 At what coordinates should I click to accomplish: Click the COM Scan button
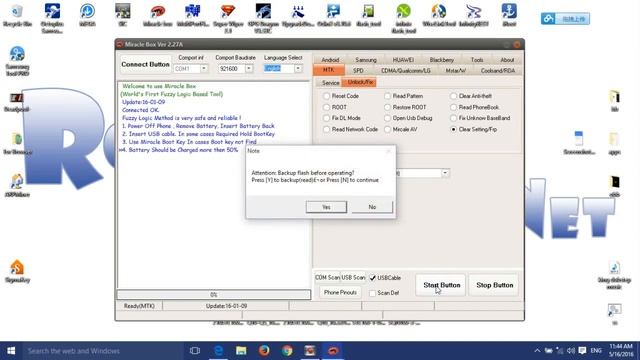327,278
